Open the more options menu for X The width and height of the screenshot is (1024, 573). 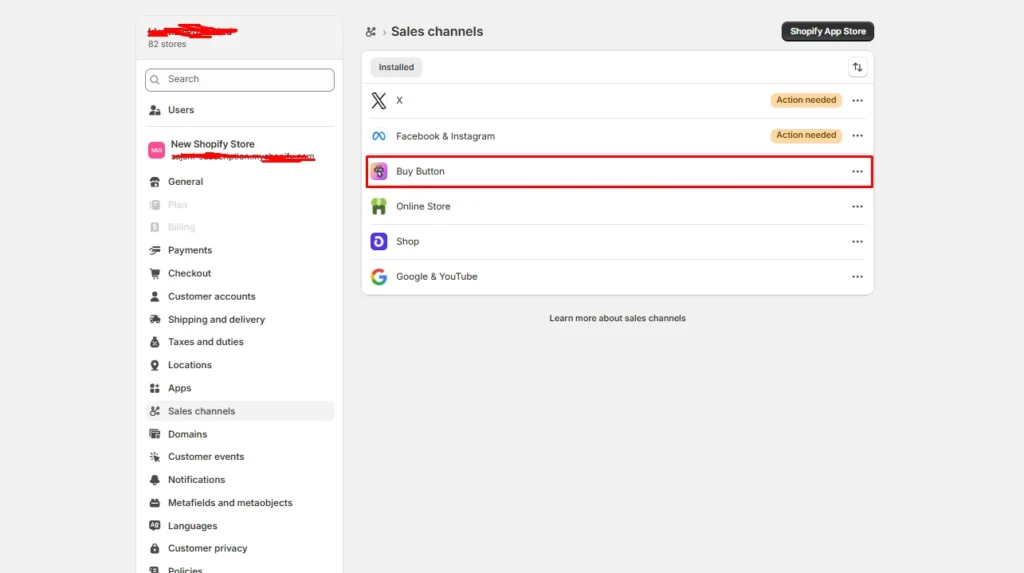point(857,101)
